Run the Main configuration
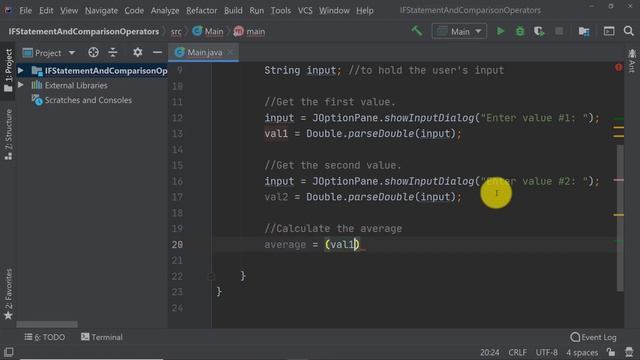This screenshot has width=640, height=360. (500, 31)
